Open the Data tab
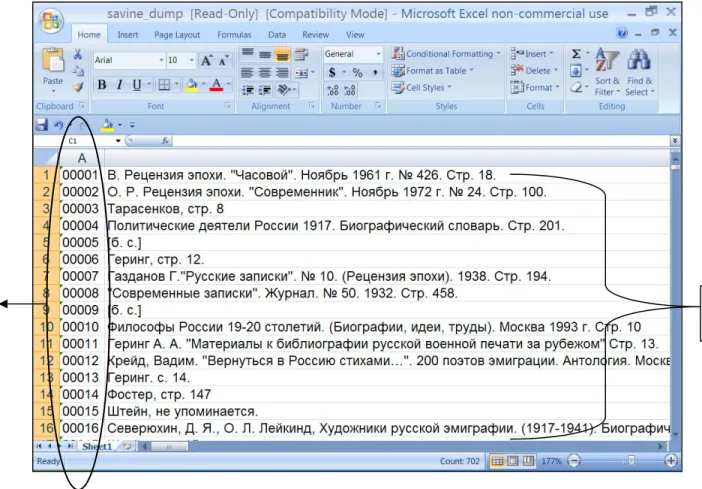 (x=277, y=34)
